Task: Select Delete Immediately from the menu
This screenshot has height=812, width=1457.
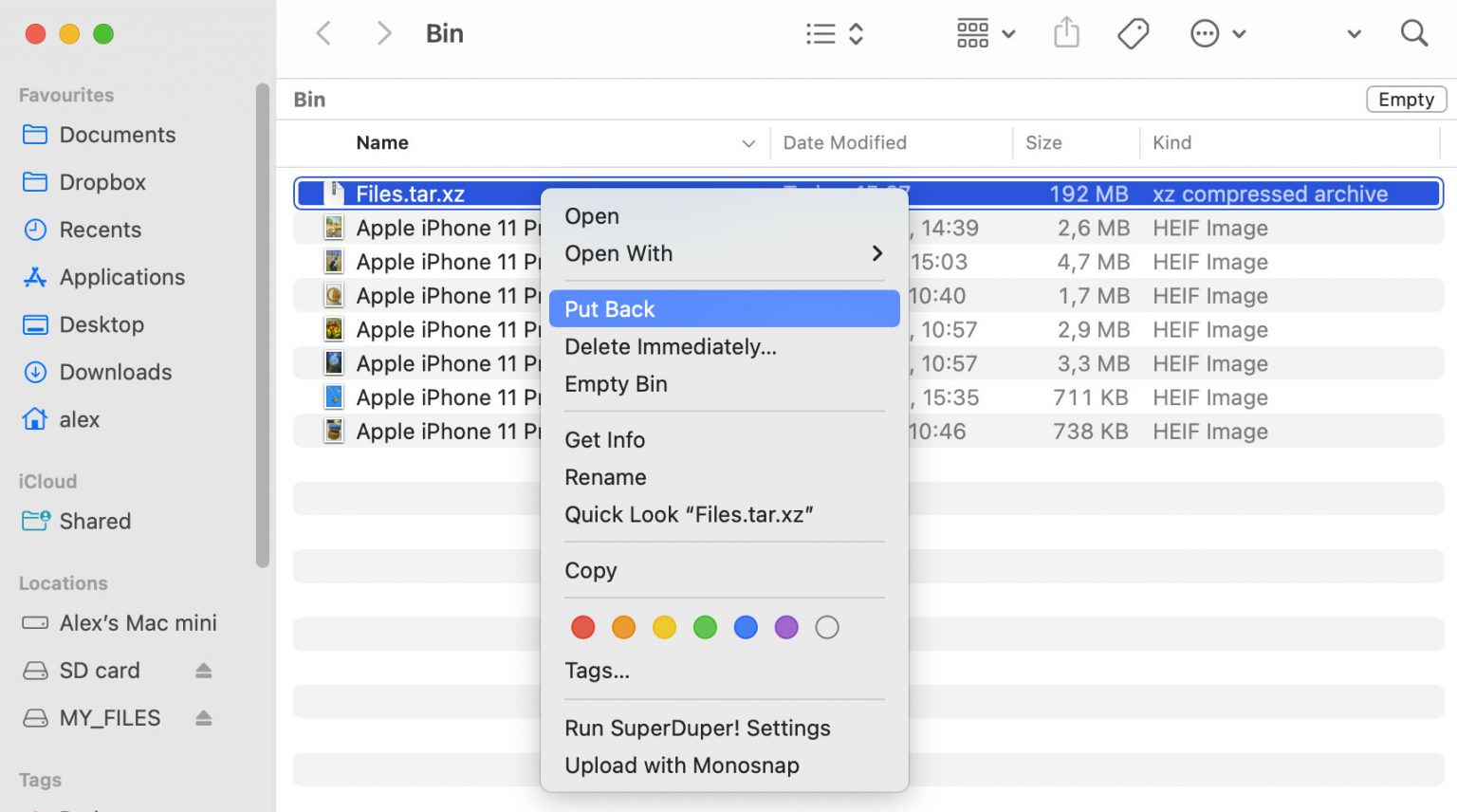Action: pyautogui.click(x=671, y=346)
